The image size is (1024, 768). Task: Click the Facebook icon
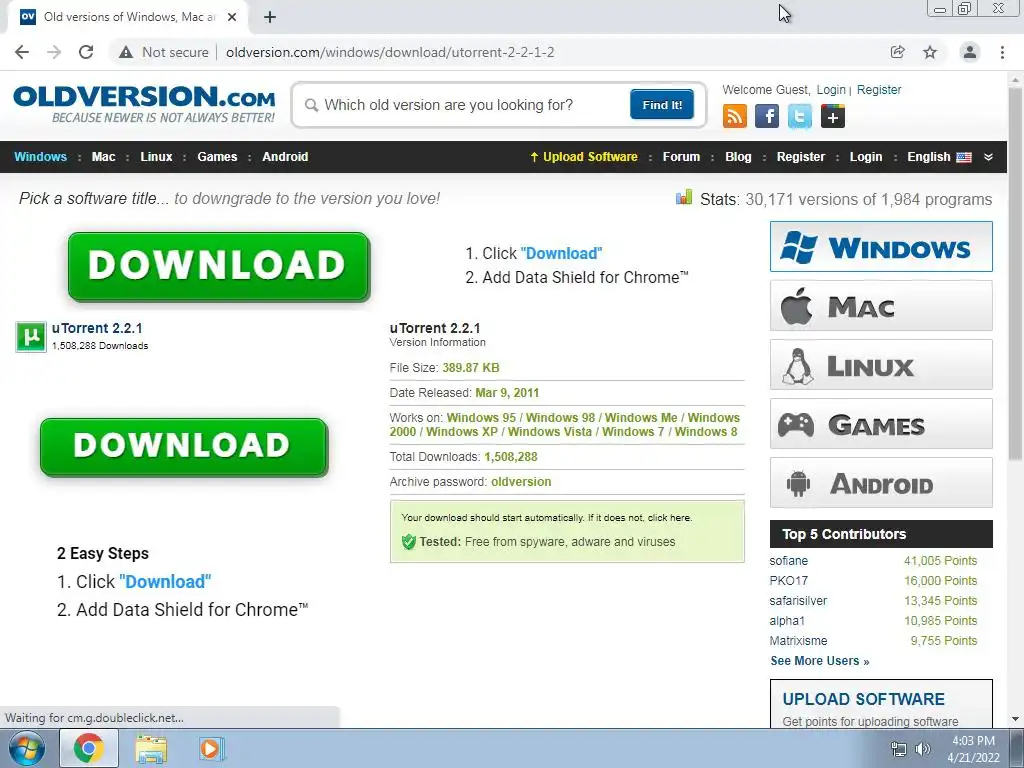pos(767,117)
